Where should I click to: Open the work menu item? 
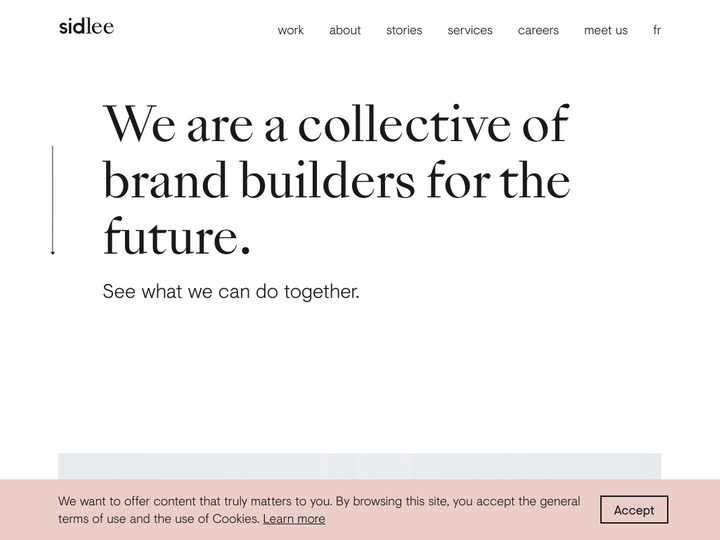pos(290,30)
